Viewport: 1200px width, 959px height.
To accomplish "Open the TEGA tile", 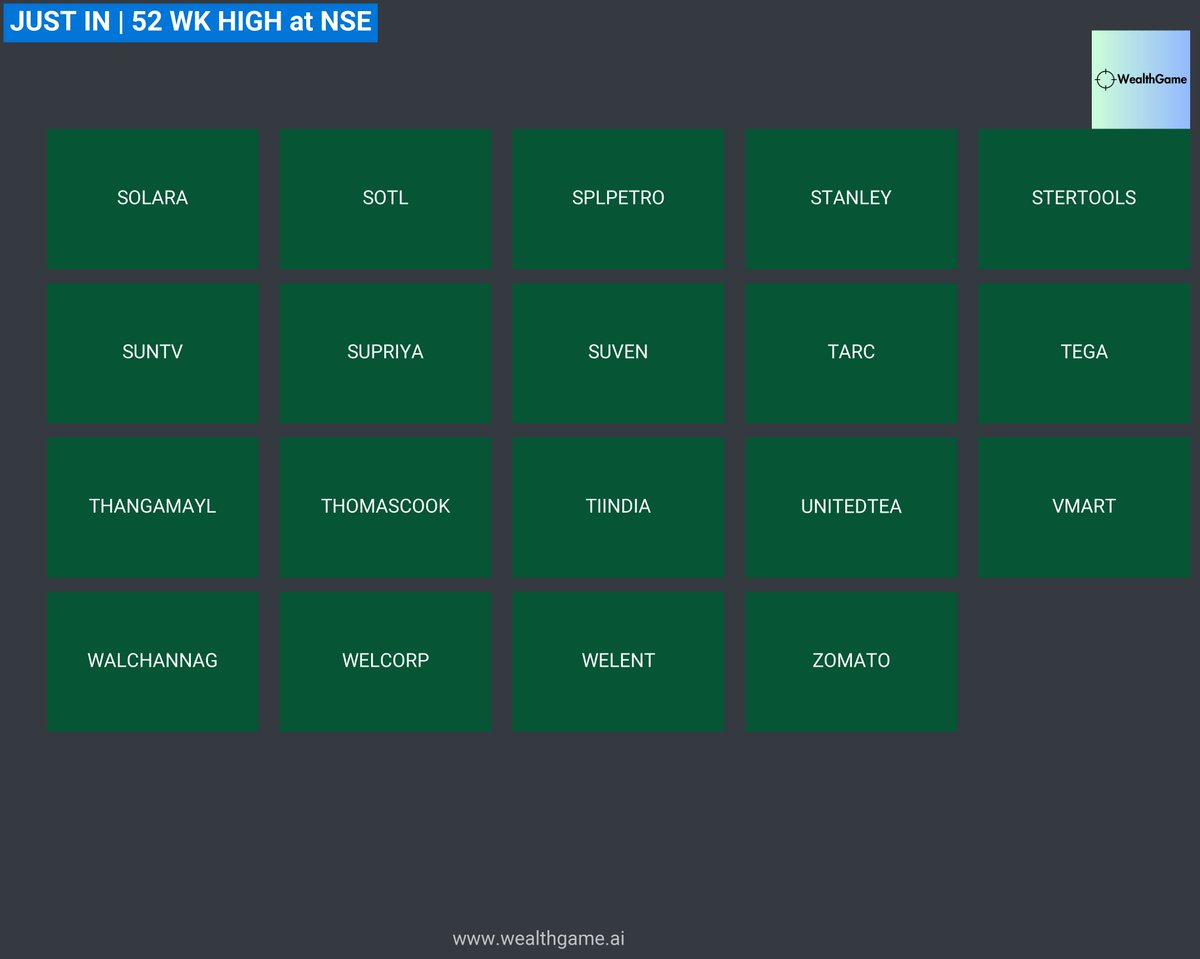I will pos(1084,352).
